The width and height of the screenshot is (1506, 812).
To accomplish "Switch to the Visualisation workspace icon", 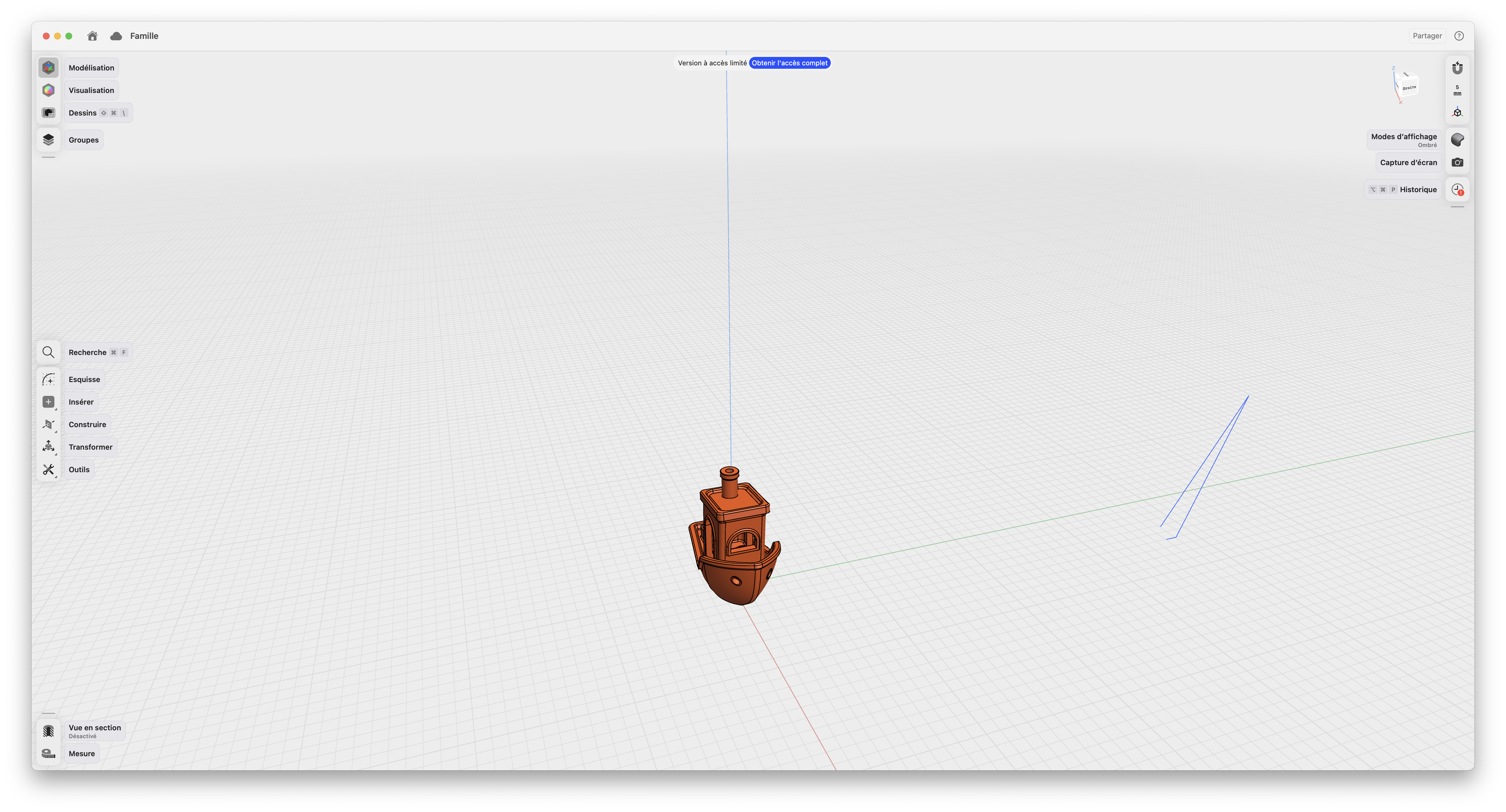I will (x=48, y=90).
